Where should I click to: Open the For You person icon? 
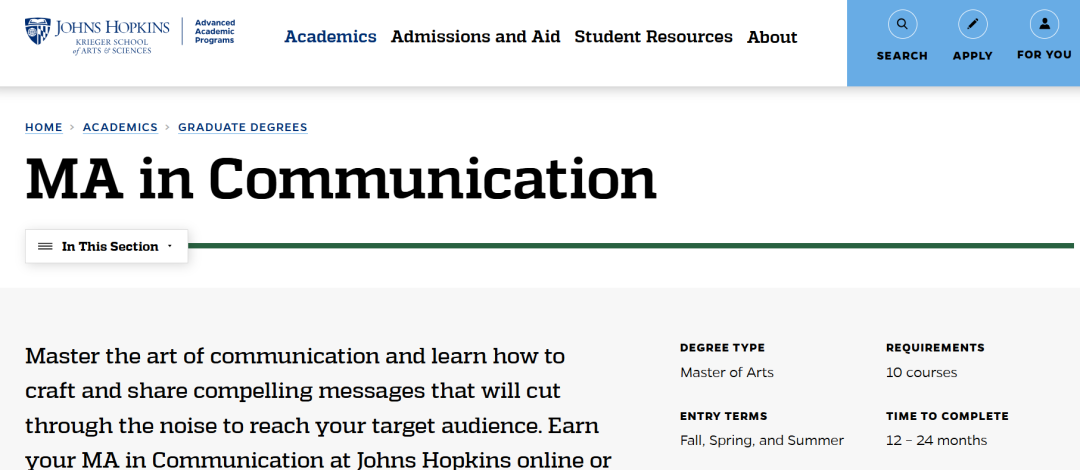(x=1044, y=24)
